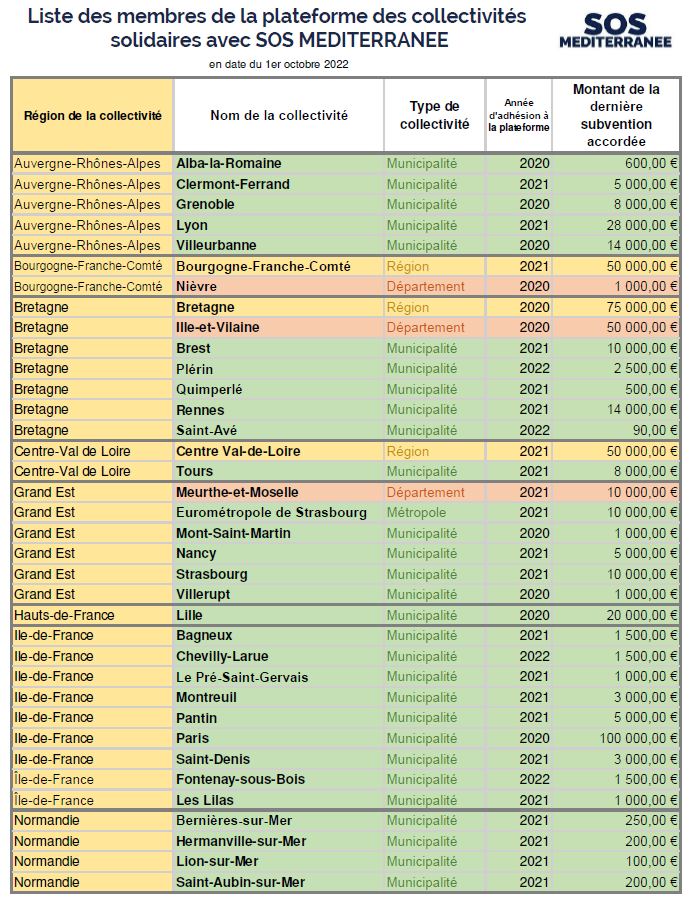
Task: Select the "Région de la collectivité" column header
Action: (x=93, y=115)
